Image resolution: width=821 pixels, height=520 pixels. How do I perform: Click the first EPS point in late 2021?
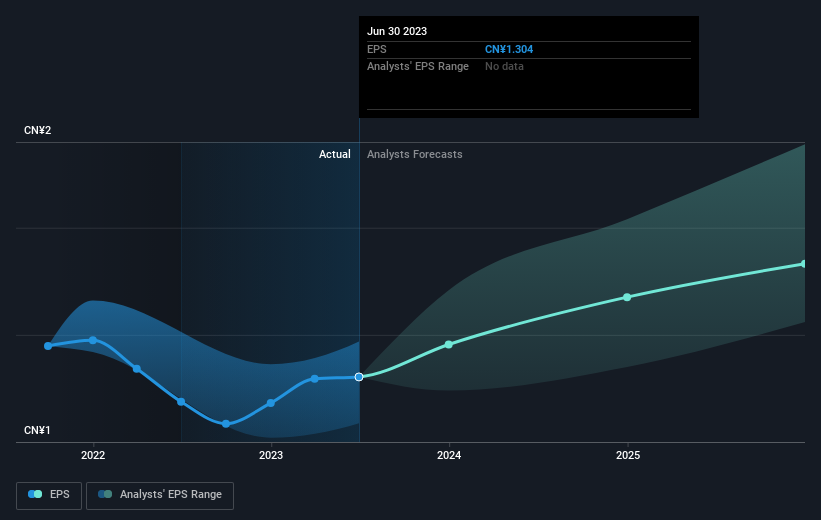[x=48, y=346]
